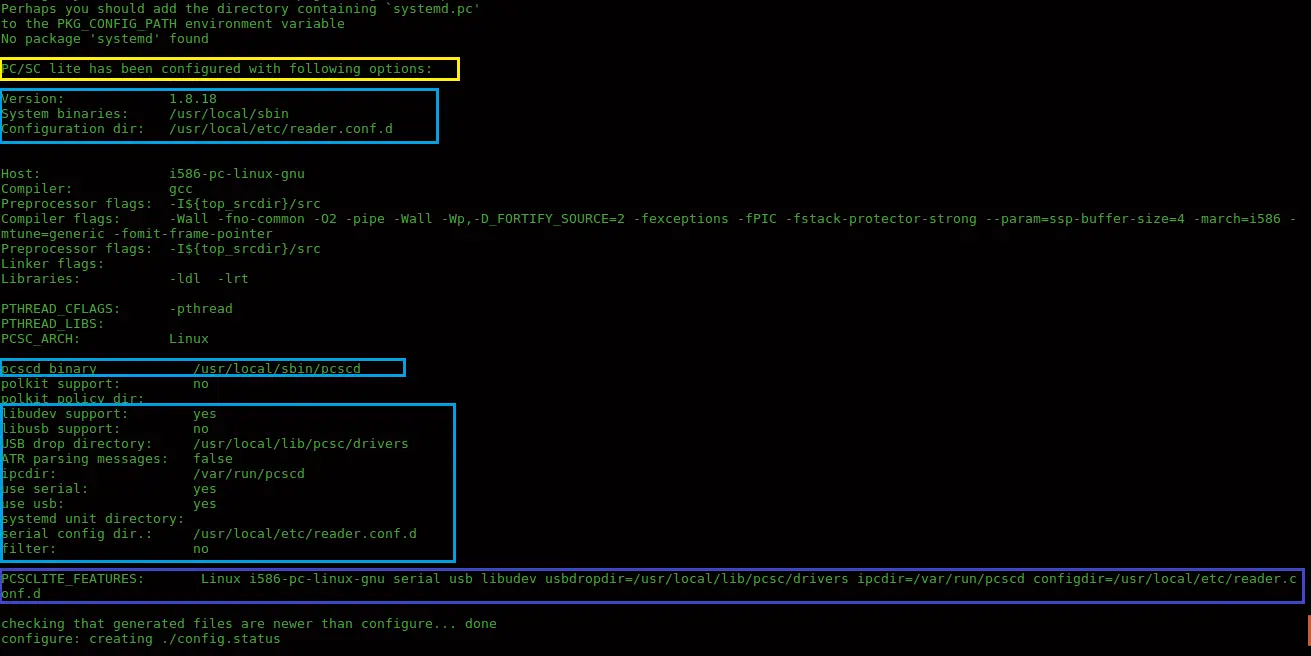Click the Version value 1.8.18
Screen dimensions: 1311x656
pos(193,99)
